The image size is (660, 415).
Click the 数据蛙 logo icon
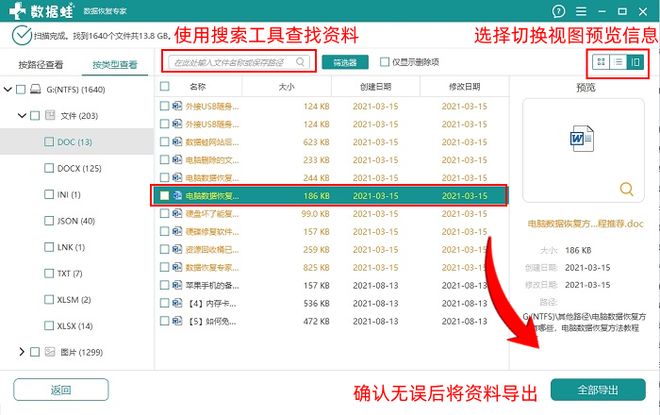point(18,11)
